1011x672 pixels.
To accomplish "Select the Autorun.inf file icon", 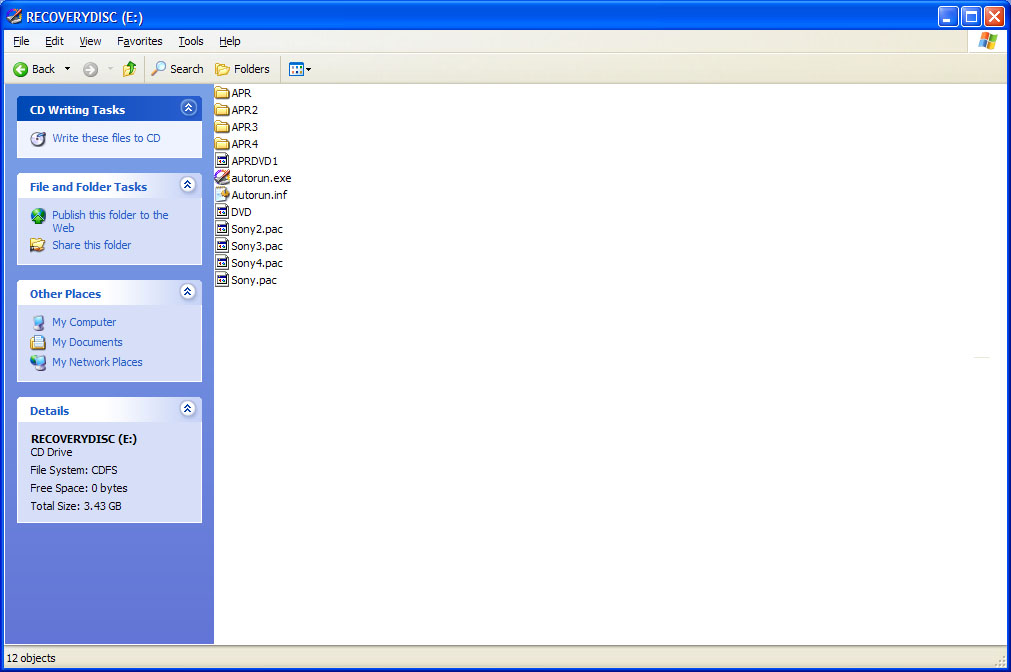I will (x=222, y=194).
